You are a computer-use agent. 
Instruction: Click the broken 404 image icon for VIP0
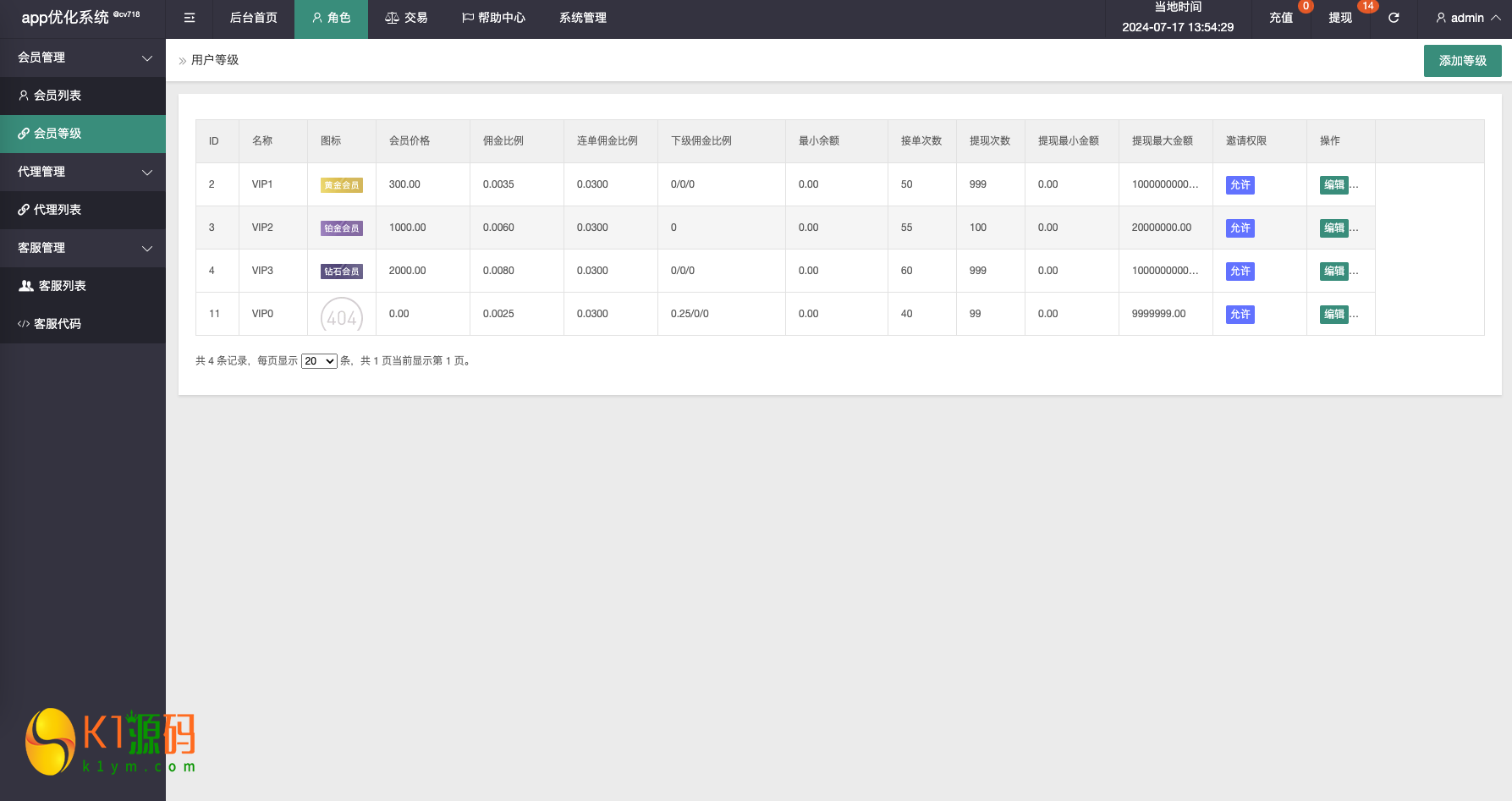pyautogui.click(x=342, y=315)
